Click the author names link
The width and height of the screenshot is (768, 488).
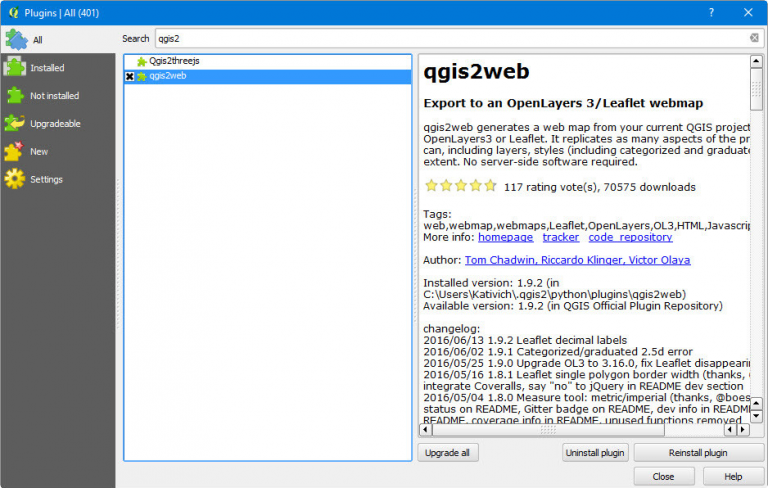(x=577, y=260)
